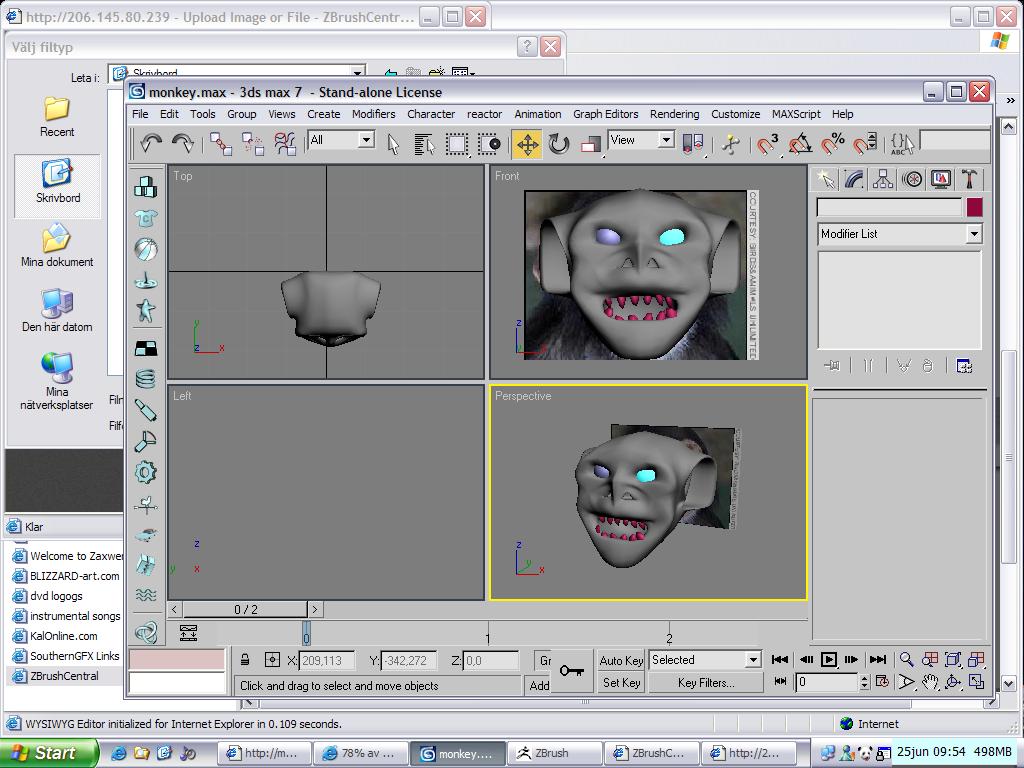Open the Named Selection Sets tool

click(x=903, y=144)
